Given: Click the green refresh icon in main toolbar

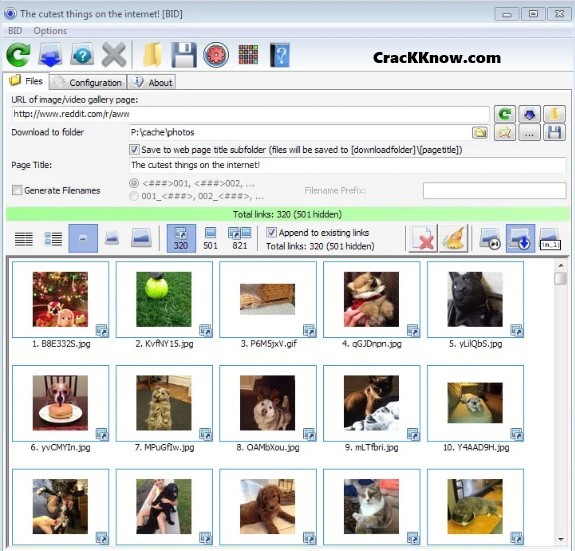Looking at the screenshot, I should tap(18, 55).
